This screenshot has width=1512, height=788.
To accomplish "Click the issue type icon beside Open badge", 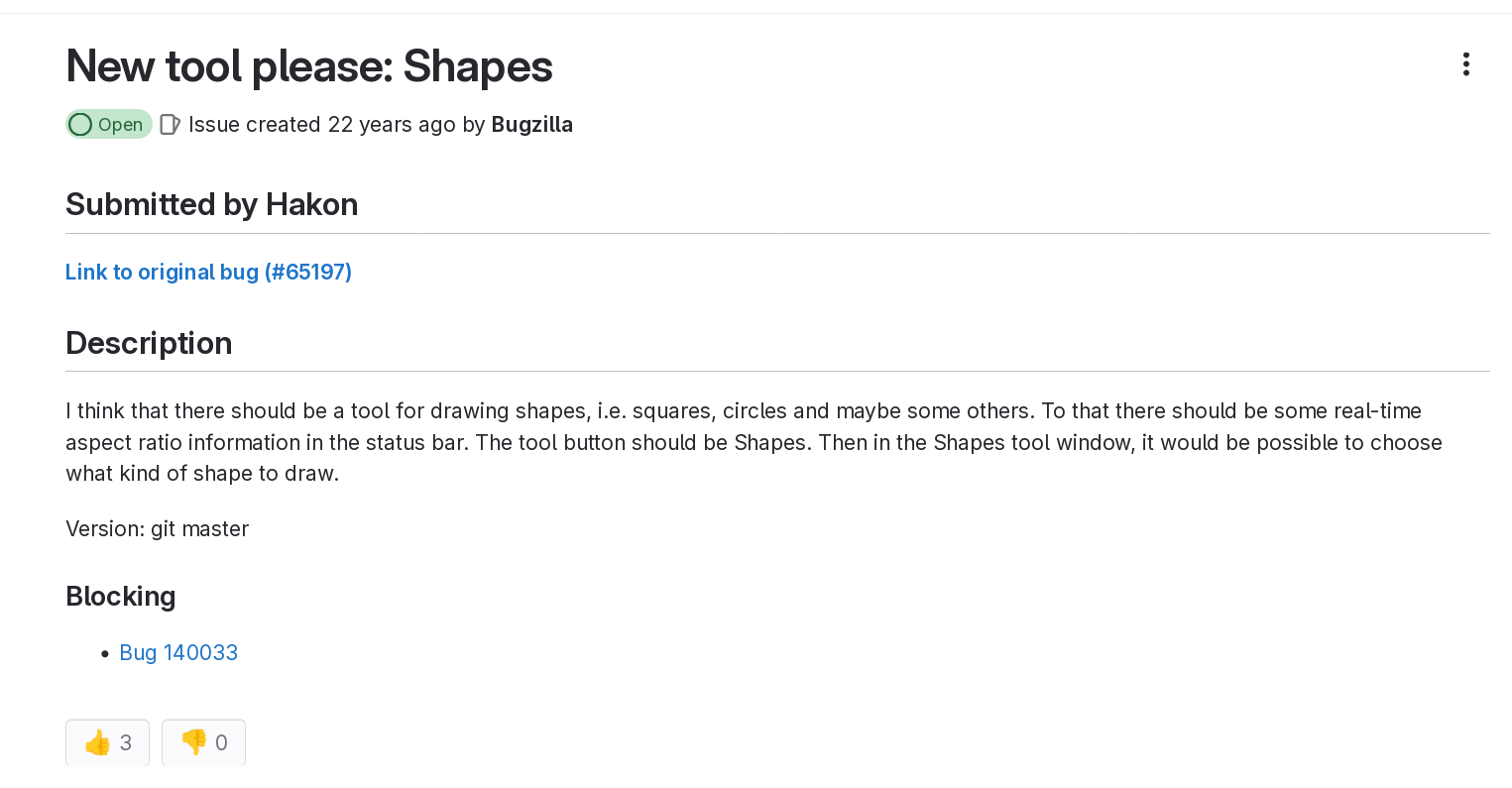I will coord(170,125).
